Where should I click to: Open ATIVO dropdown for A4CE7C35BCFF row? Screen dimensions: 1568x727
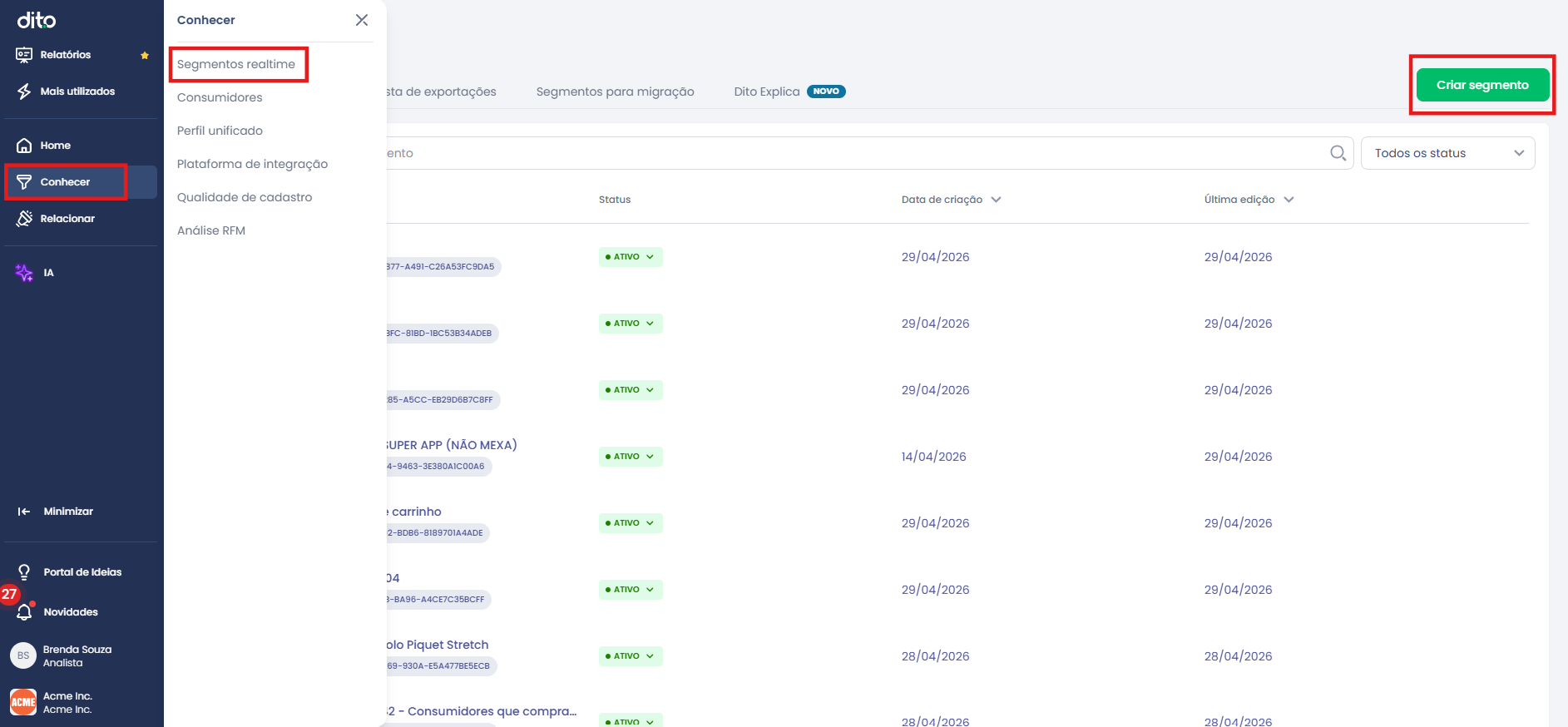click(631, 590)
